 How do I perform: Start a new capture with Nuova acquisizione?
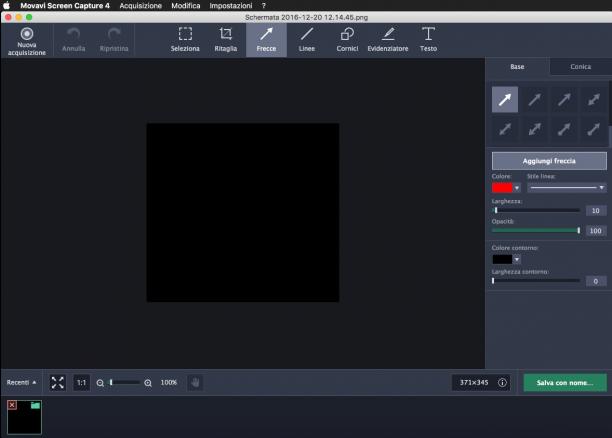[x=27, y=40]
